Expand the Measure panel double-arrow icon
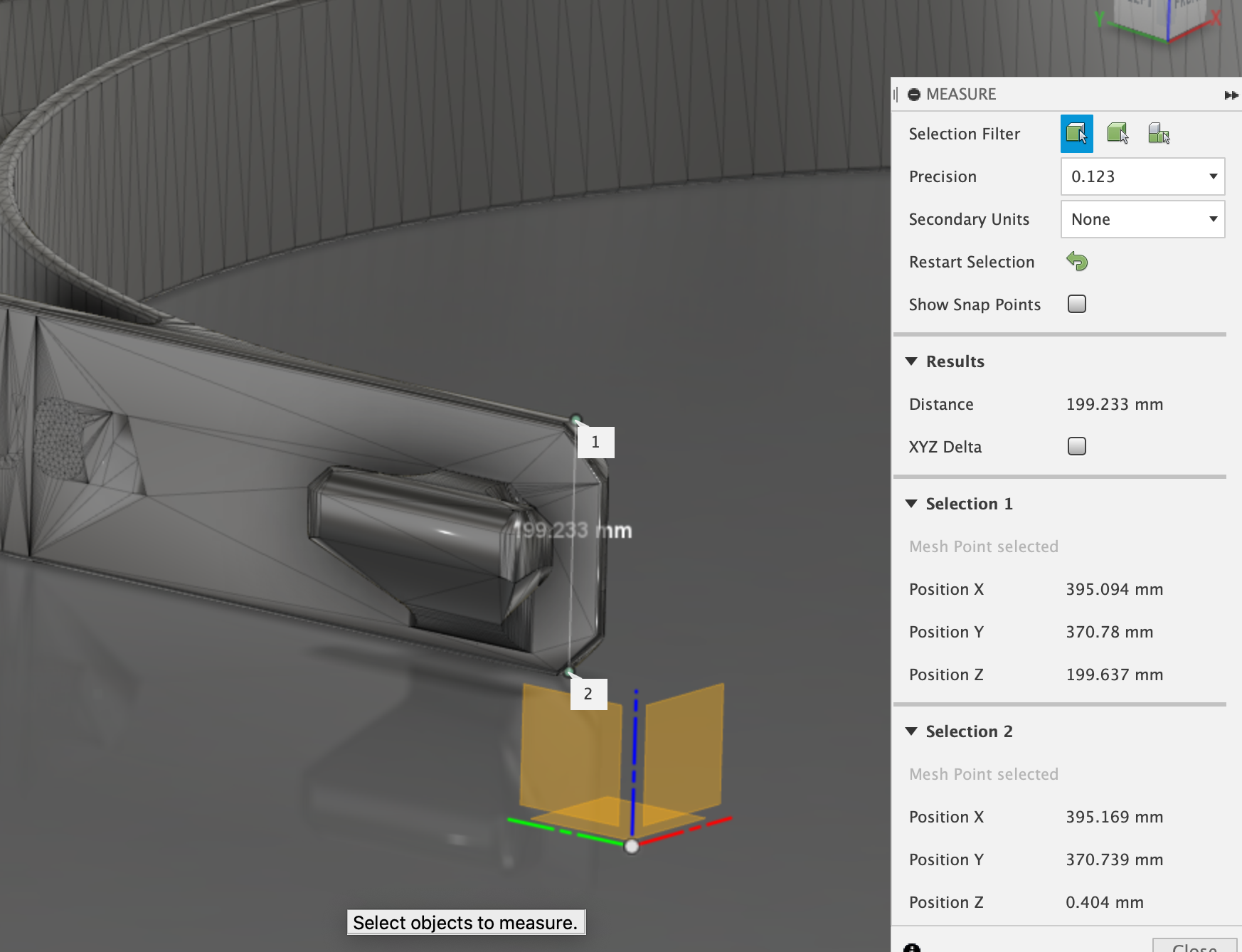Screen dimensions: 1242x952 pos(1231,95)
